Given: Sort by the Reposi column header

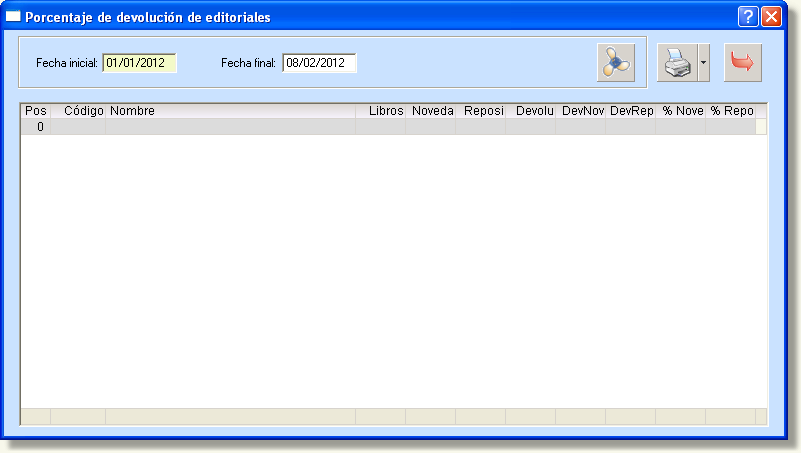Looking at the screenshot, I should [481, 111].
